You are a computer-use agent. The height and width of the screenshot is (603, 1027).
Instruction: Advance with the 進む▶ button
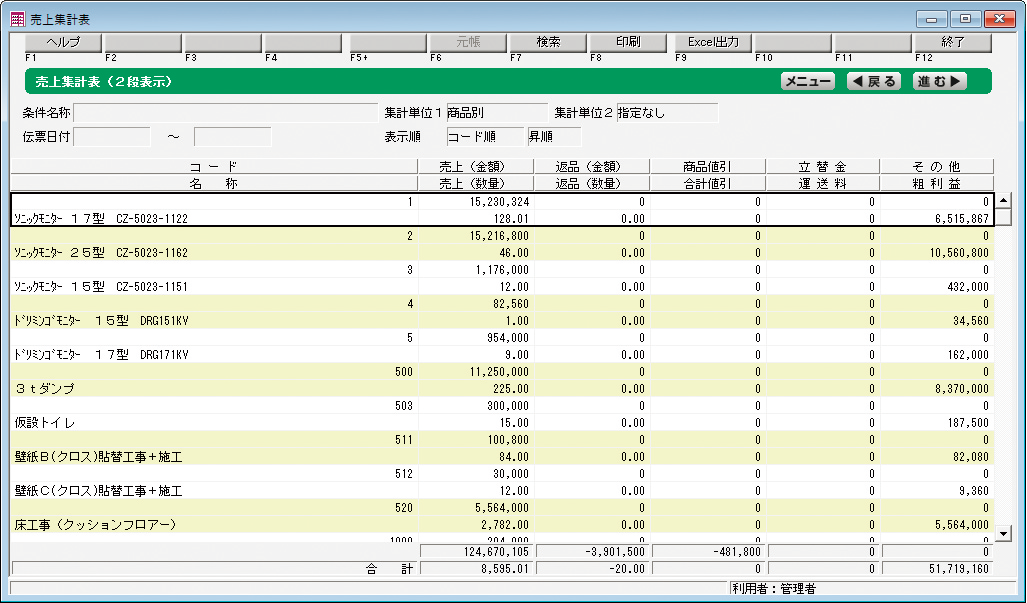[939, 82]
